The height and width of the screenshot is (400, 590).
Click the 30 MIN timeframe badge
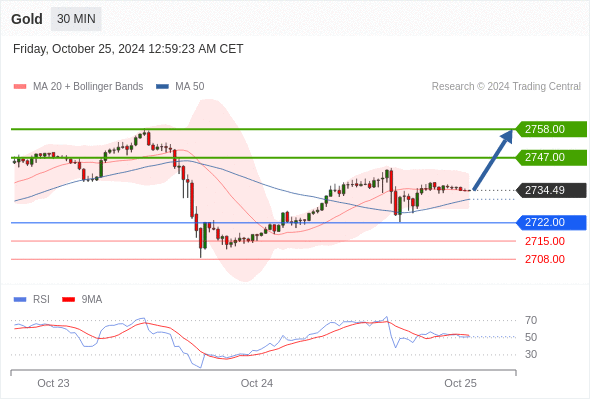[76, 19]
